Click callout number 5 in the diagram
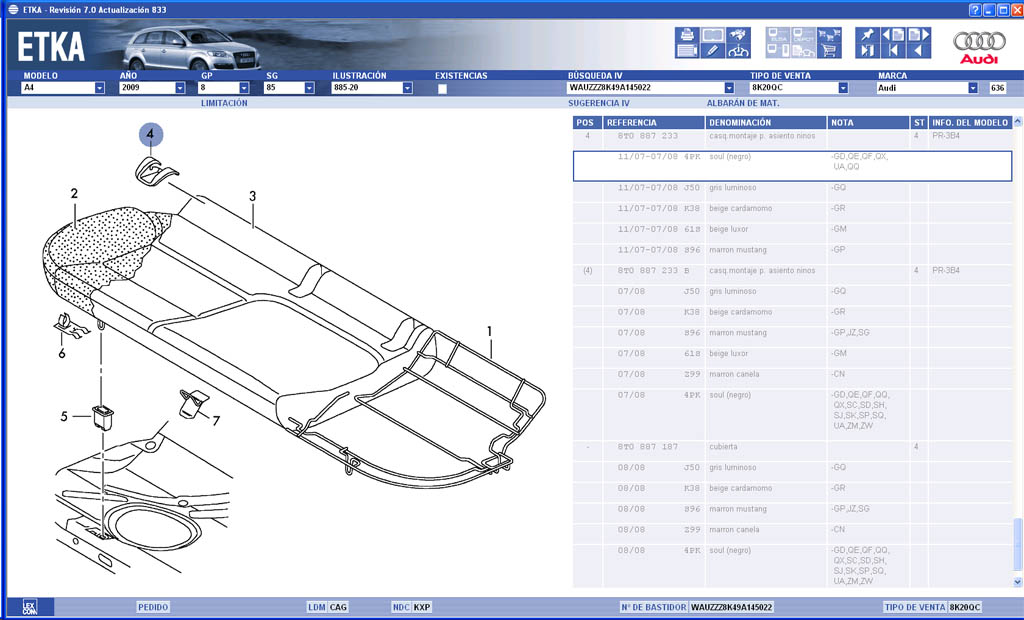Image resolution: width=1024 pixels, height=620 pixels. pyautogui.click(x=64, y=416)
